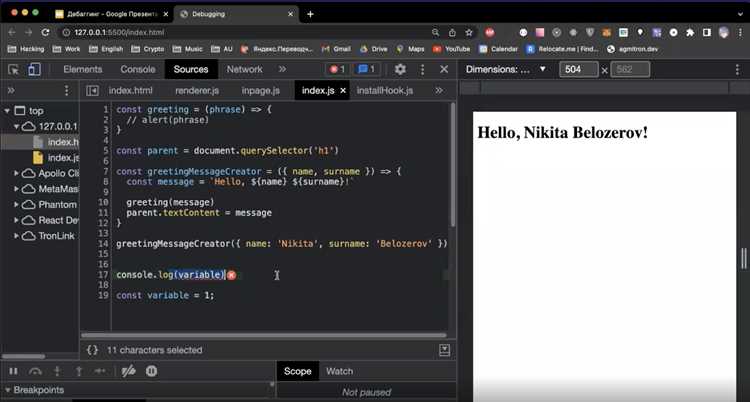This screenshot has height=402, width=750.
Task: Collapse the Breakpoints section
Action: (x=7, y=390)
